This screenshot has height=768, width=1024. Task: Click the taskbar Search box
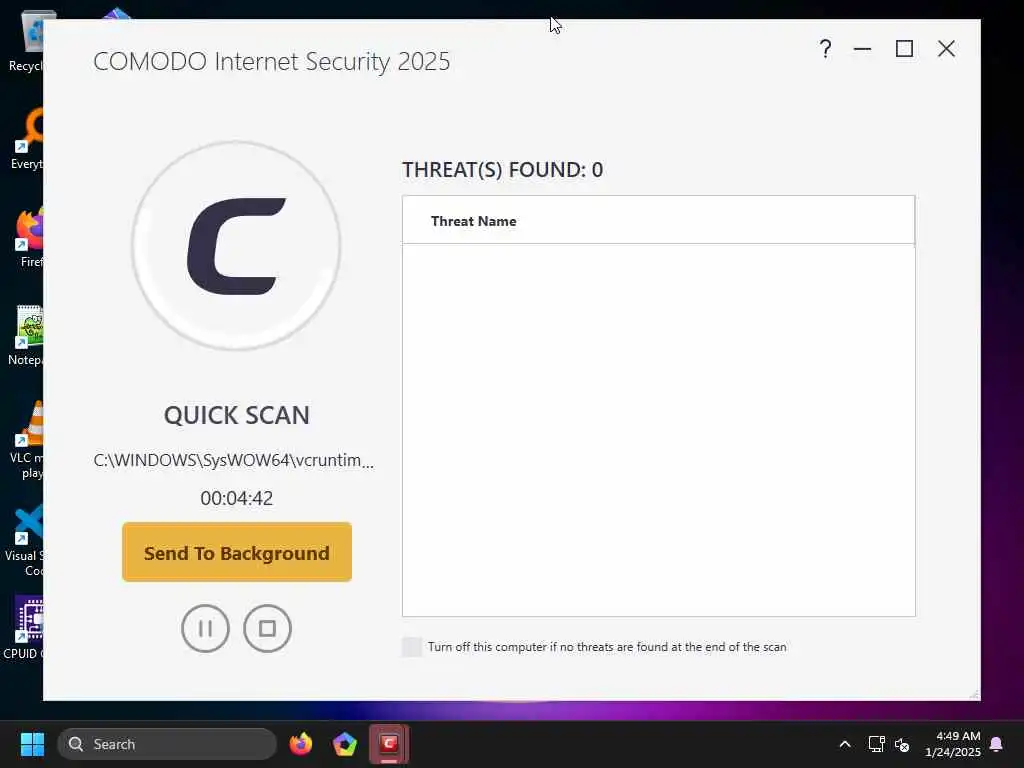click(x=167, y=744)
